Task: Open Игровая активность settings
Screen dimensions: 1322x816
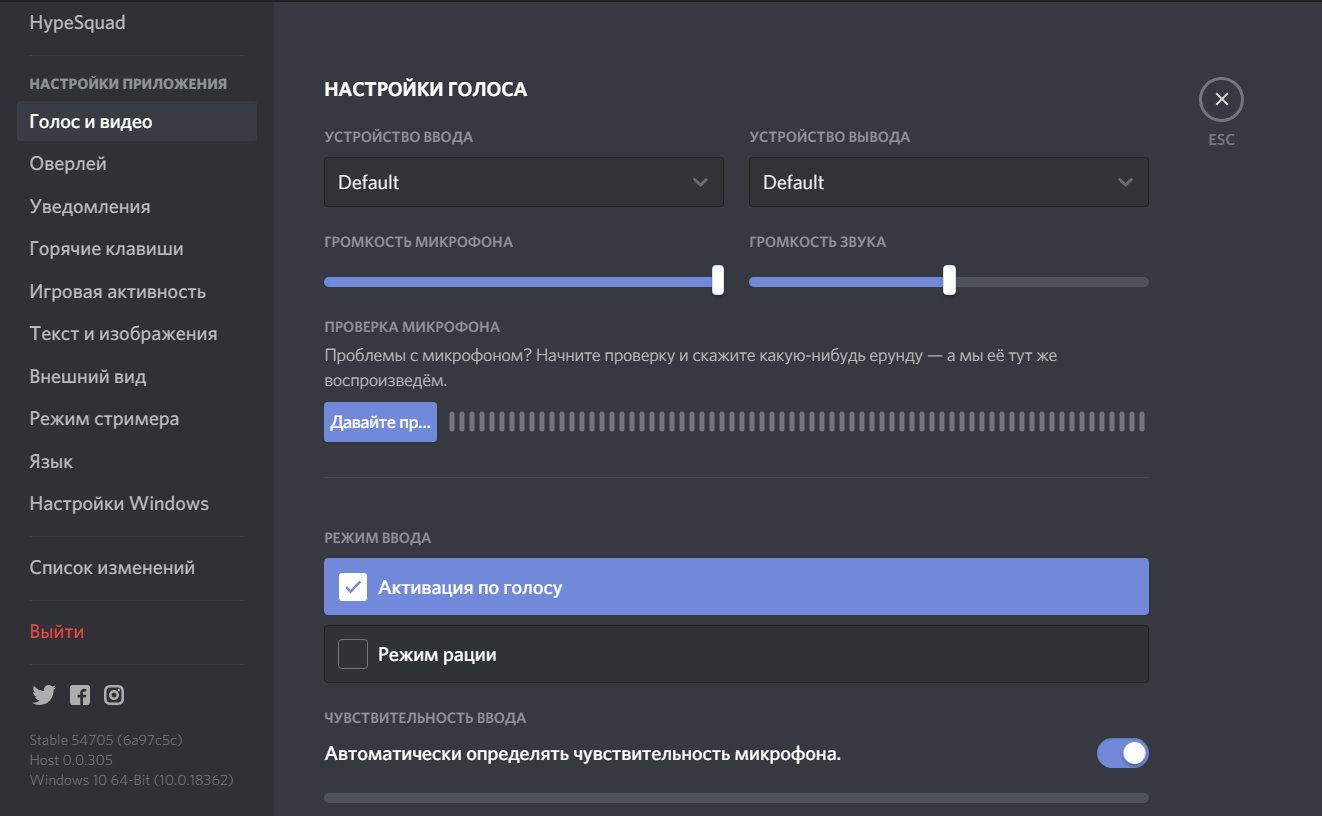Action: tap(117, 292)
